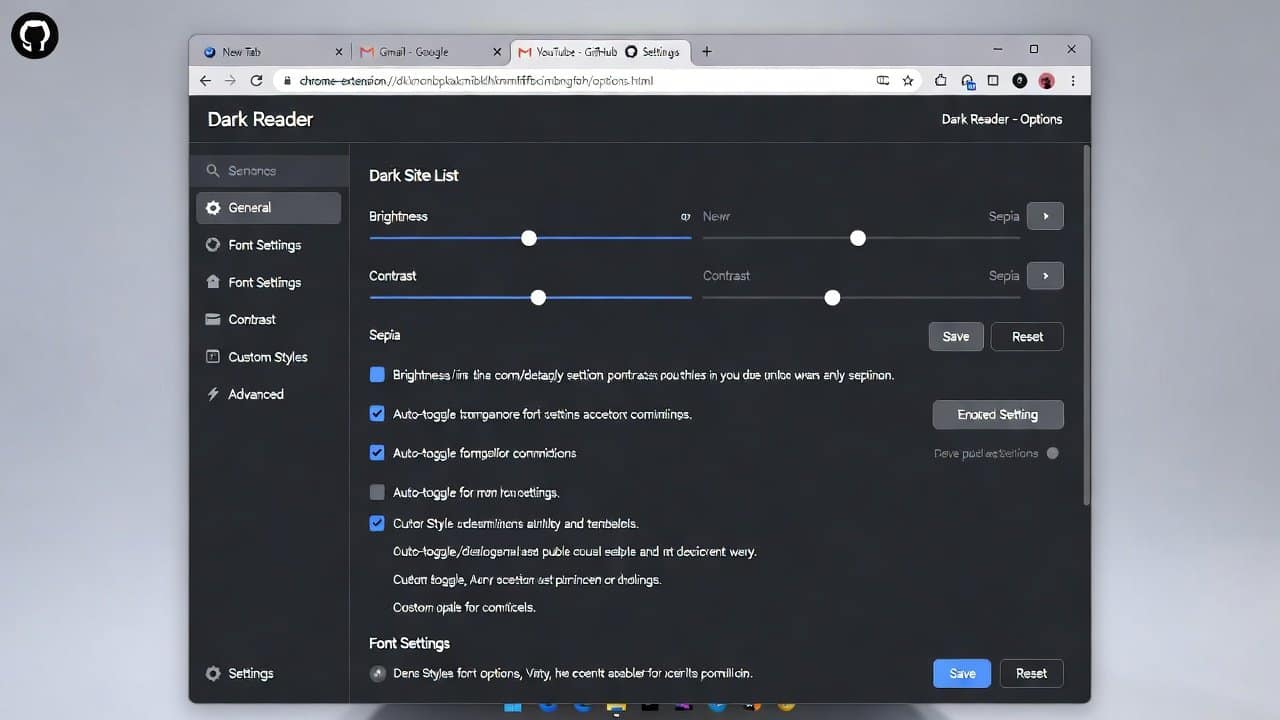Click the slider handle under the New label
The width and height of the screenshot is (1280, 720).
click(858, 238)
